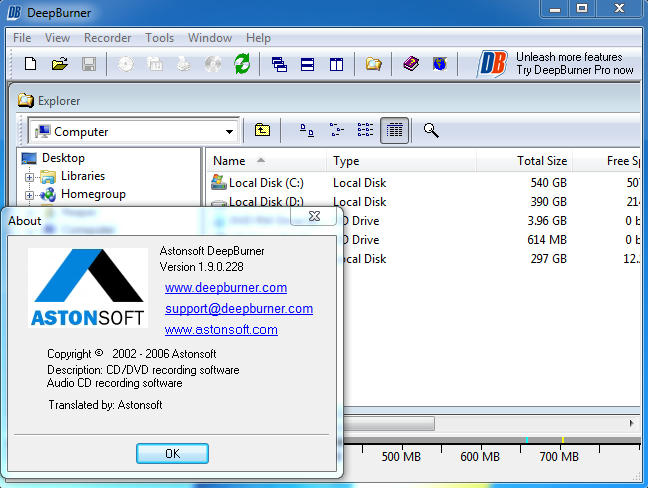Viewport: 648px width, 488px height.
Task: Click the DeepBurner Pro DB logo
Action: tap(492, 64)
